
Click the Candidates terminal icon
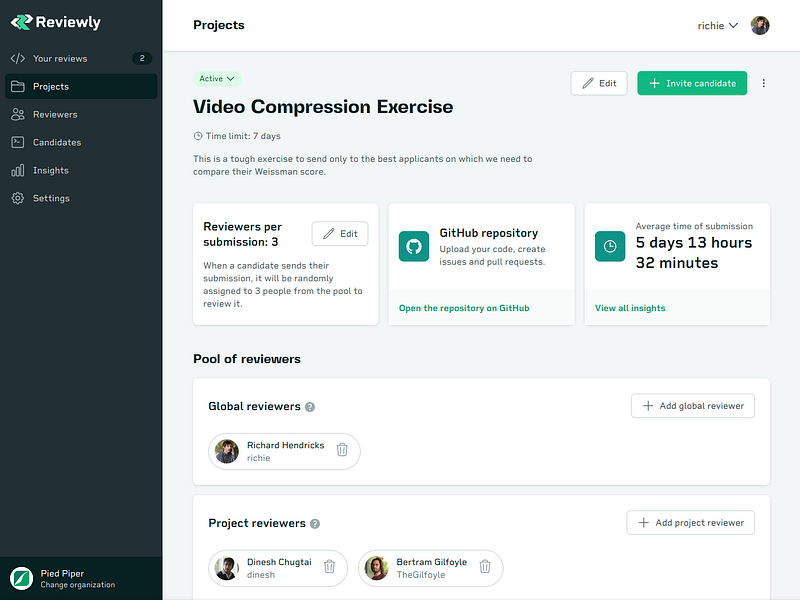pos(18,142)
